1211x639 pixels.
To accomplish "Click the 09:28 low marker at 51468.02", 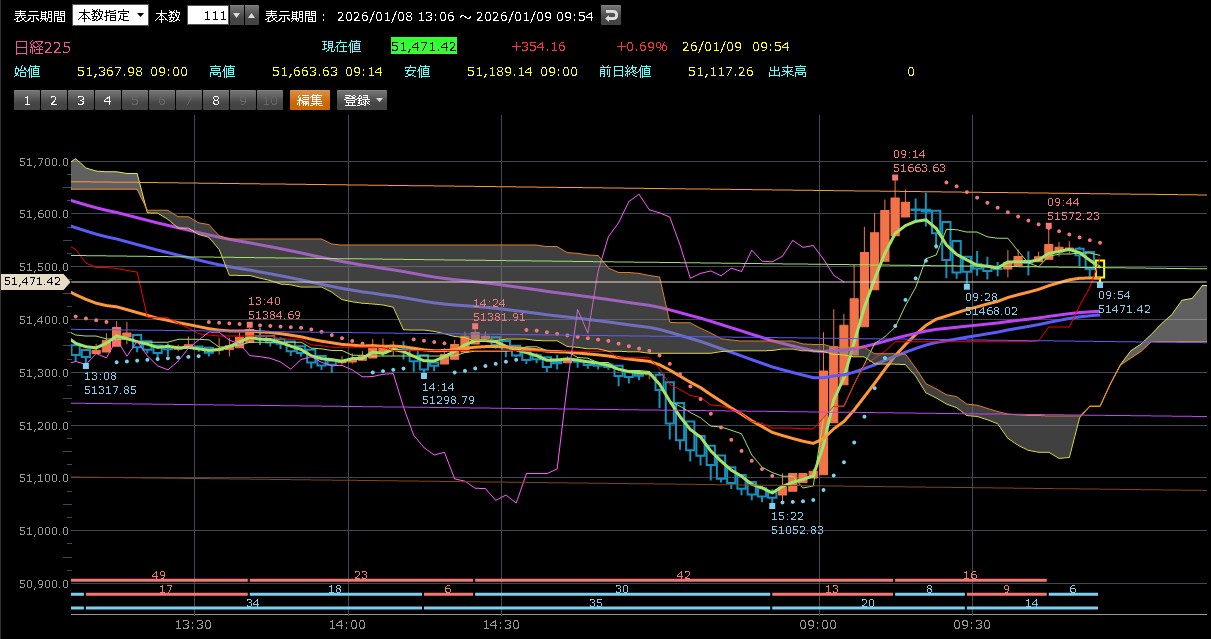I will (967, 286).
